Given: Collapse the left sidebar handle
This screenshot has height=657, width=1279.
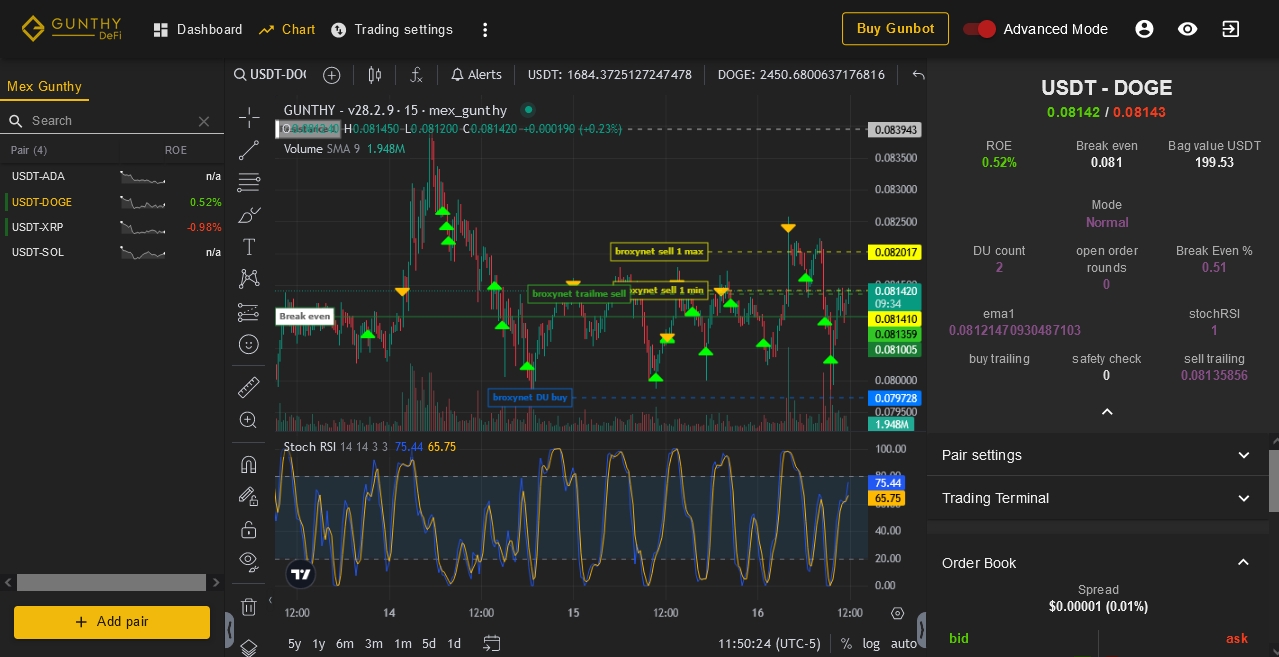Looking at the screenshot, I should 230,630.
